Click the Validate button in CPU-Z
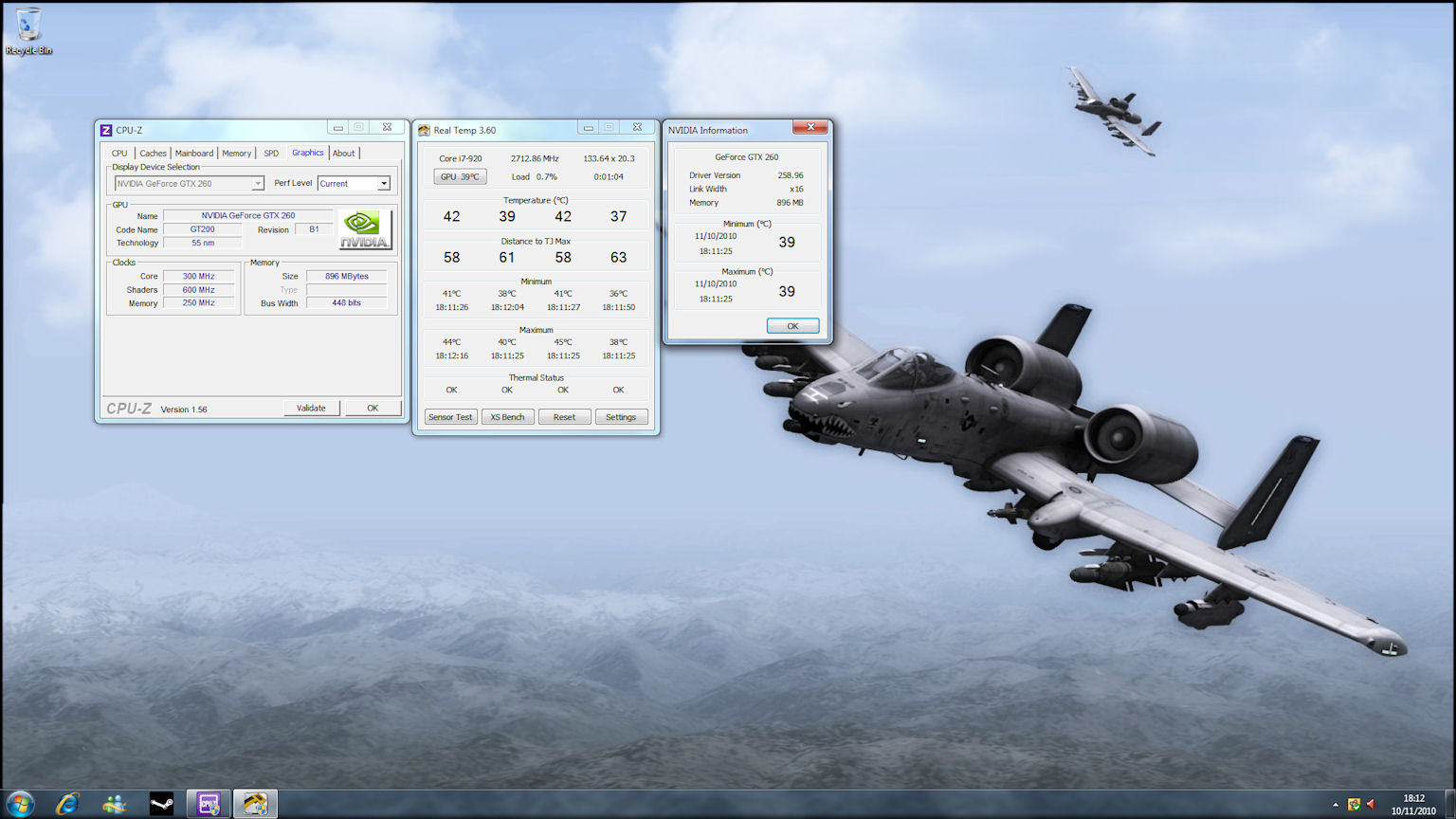Screen dimensions: 1456x819 (311, 409)
